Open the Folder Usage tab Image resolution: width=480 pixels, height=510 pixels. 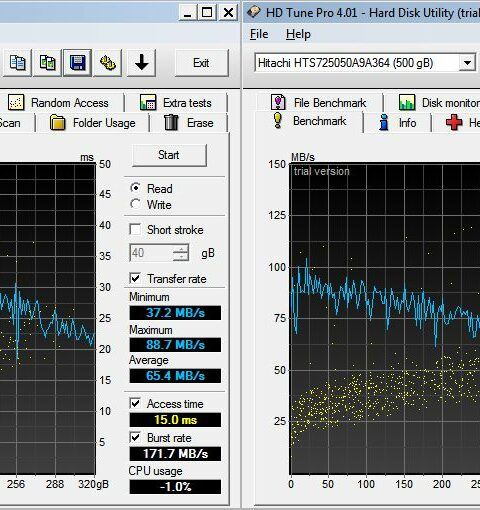[x=92, y=123]
